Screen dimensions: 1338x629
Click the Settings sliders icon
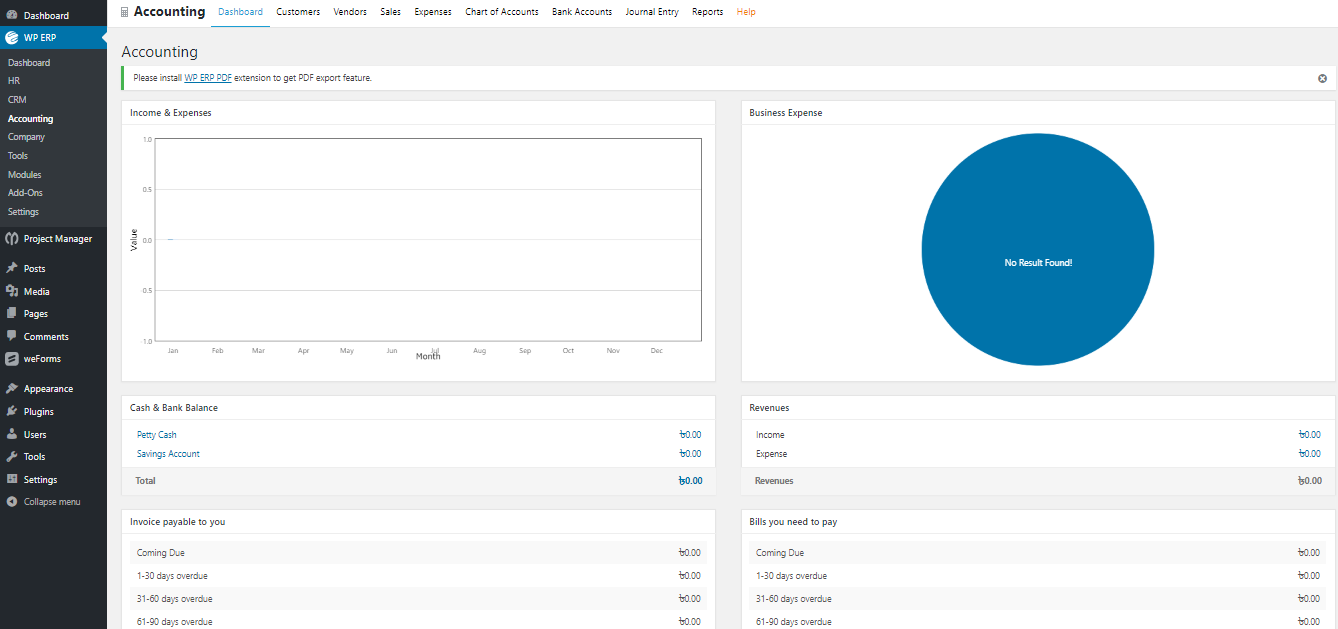[12, 479]
